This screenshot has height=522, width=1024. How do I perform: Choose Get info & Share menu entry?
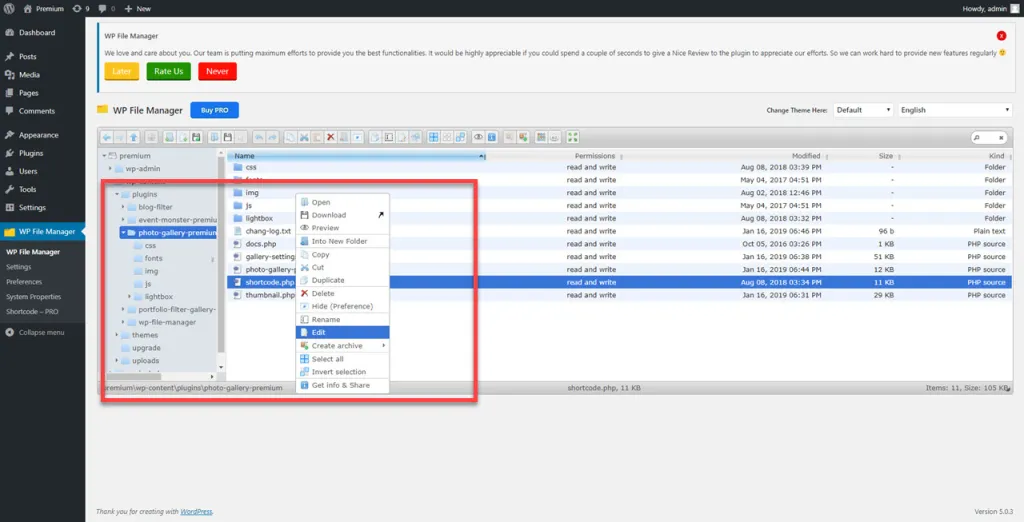[x=342, y=385]
